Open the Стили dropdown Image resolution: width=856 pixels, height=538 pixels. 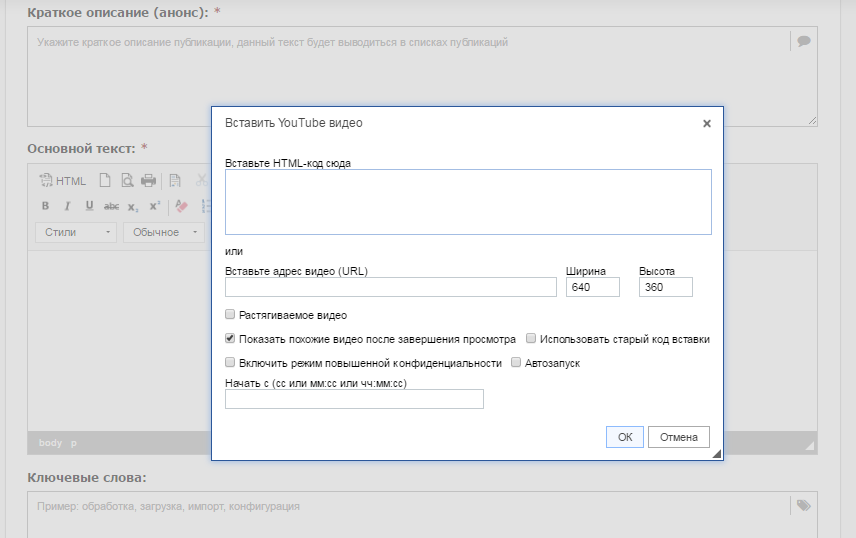(76, 232)
